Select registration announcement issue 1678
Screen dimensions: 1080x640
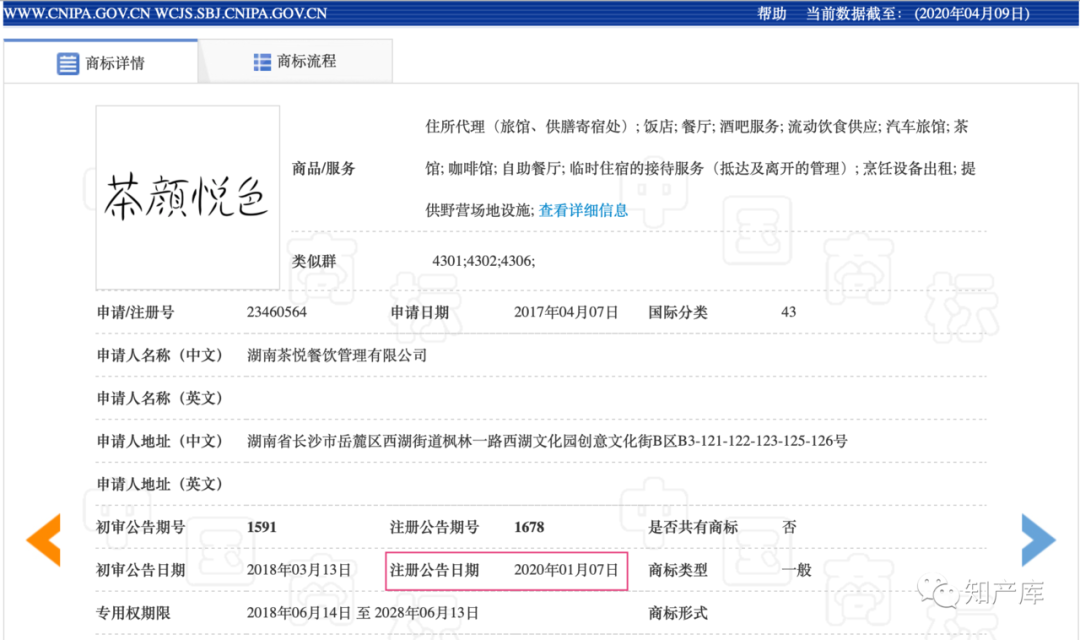click(x=529, y=527)
